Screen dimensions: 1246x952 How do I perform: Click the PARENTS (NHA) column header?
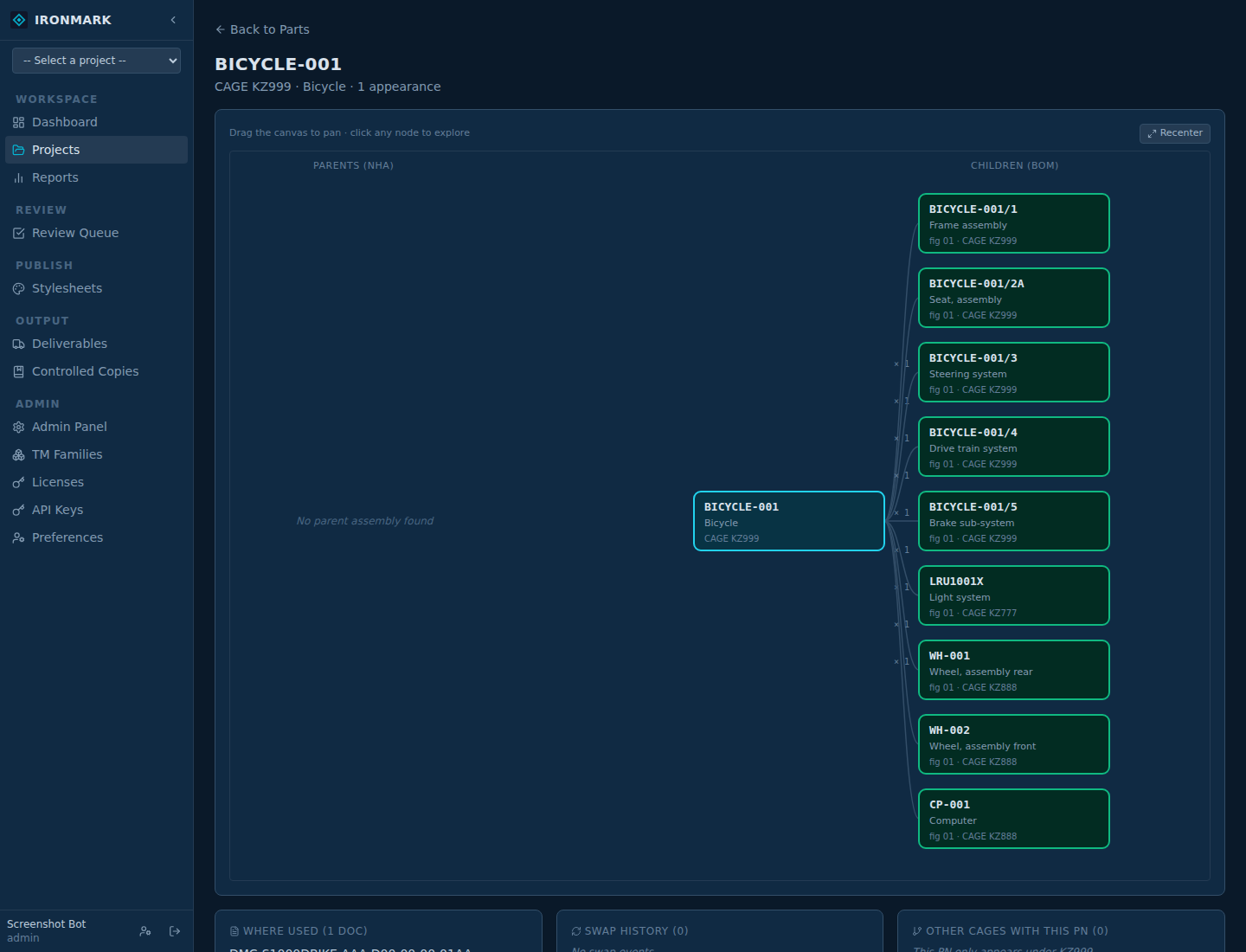[x=353, y=165]
